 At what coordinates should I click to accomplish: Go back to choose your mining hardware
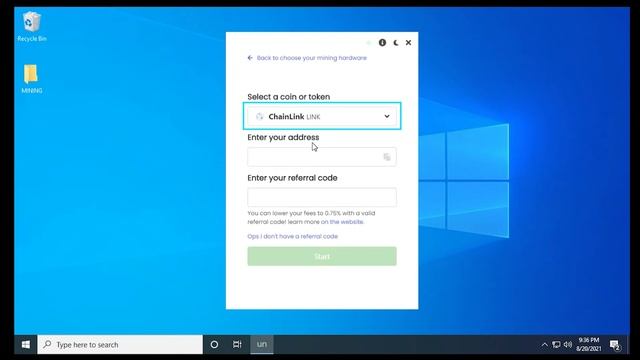pyautogui.click(x=307, y=58)
